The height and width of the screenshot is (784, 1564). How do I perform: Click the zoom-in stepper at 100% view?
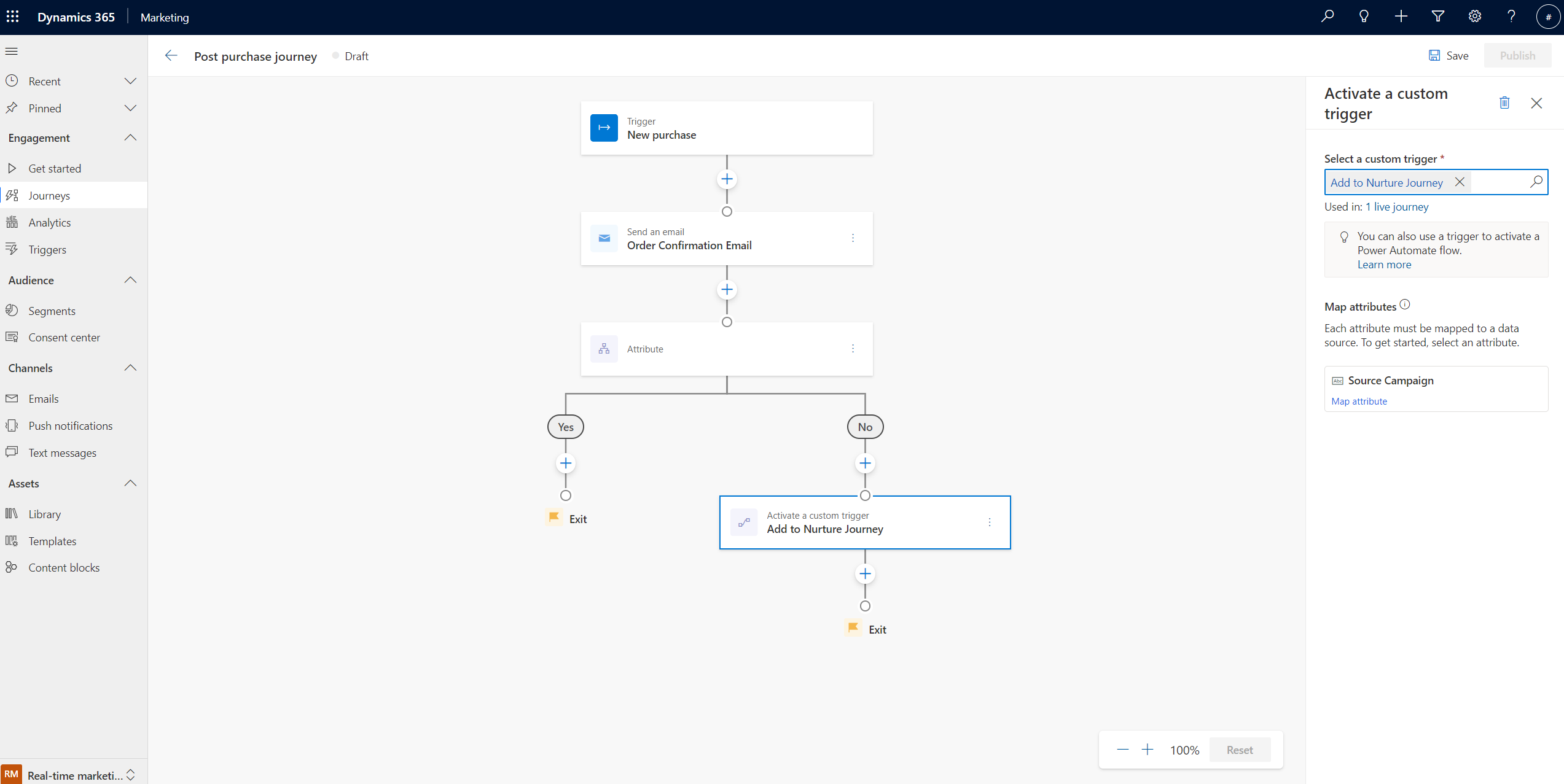1148,750
